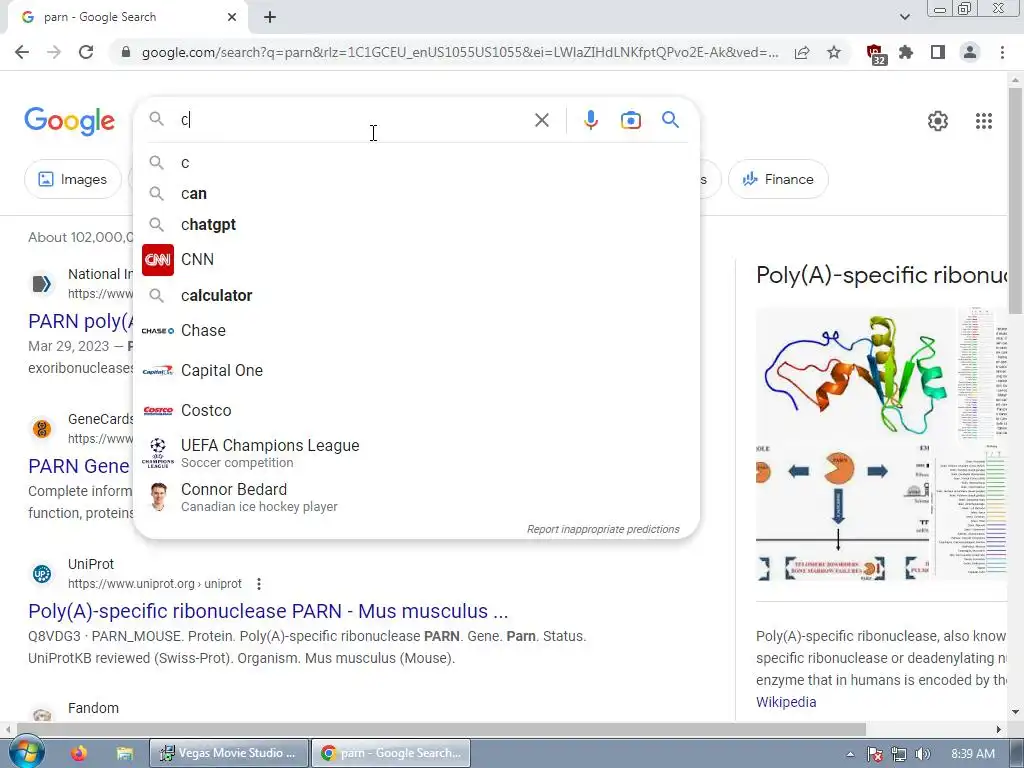The height and width of the screenshot is (768, 1024).
Task: Open the Action Center flag icon
Action: [x=874, y=754]
